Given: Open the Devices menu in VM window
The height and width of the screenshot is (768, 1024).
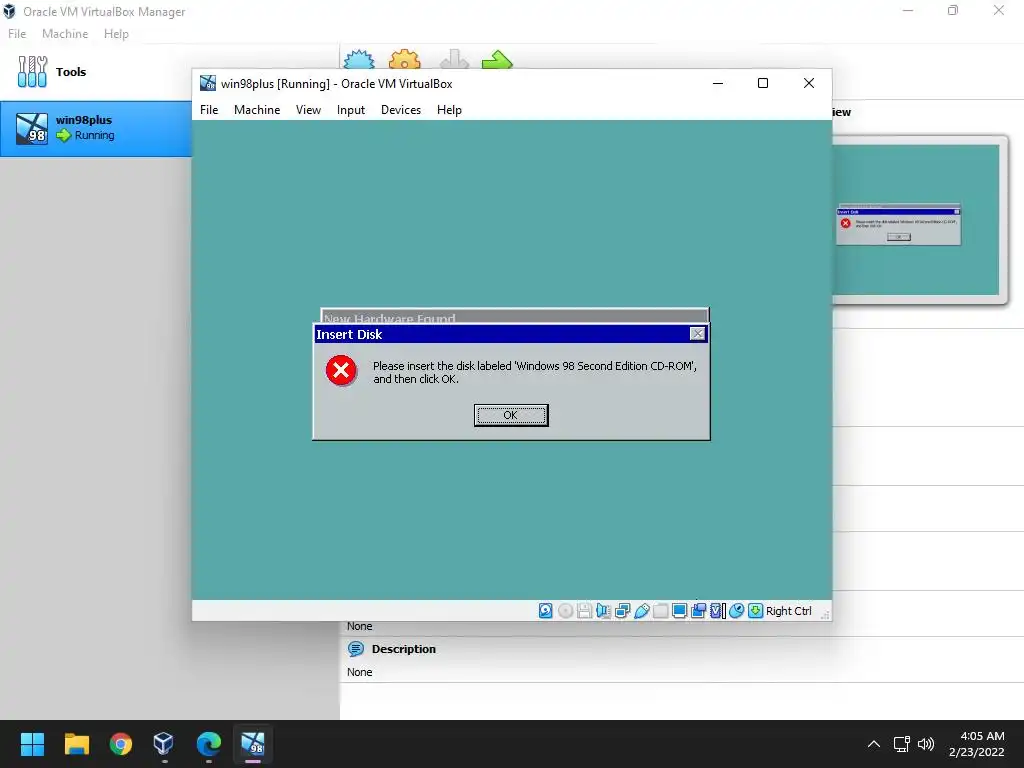Looking at the screenshot, I should (x=401, y=110).
